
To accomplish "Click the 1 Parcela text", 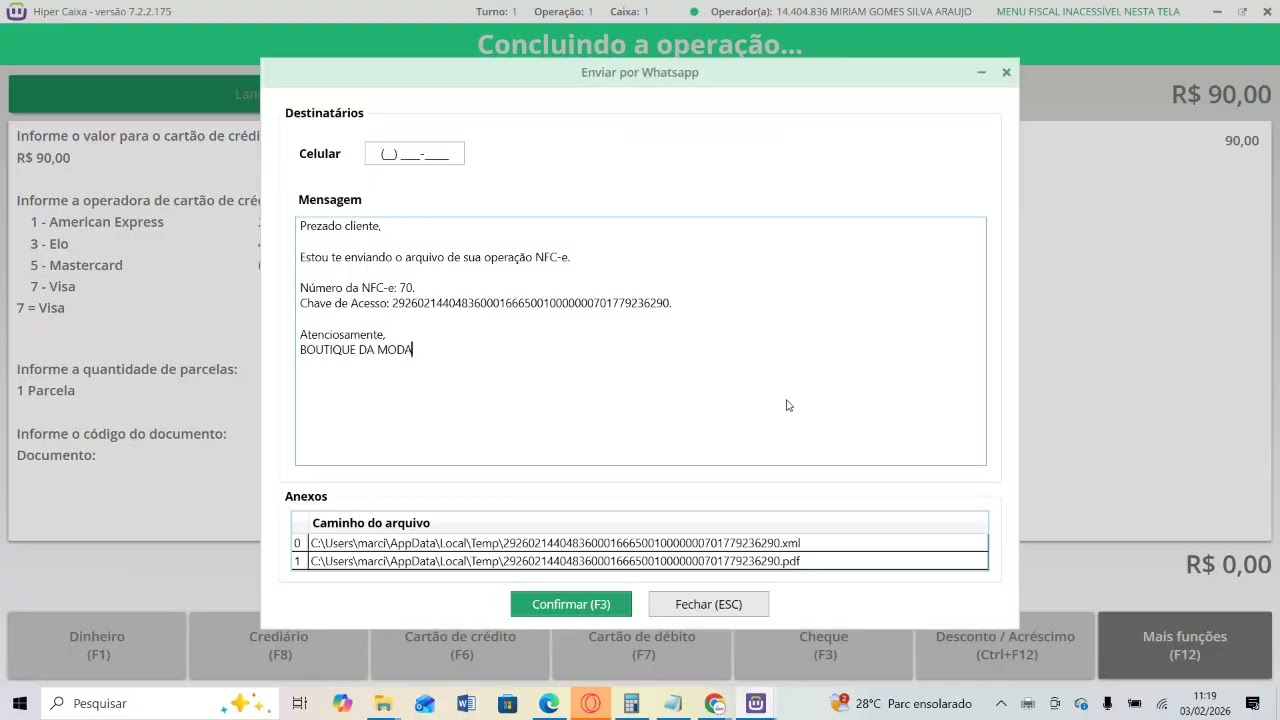I will click(46, 390).
